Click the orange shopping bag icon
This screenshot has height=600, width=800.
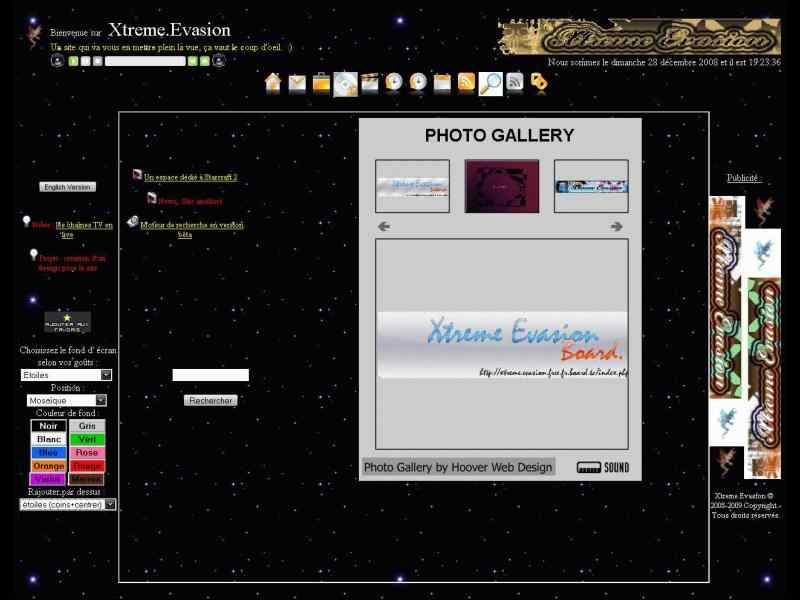(321, 83)
